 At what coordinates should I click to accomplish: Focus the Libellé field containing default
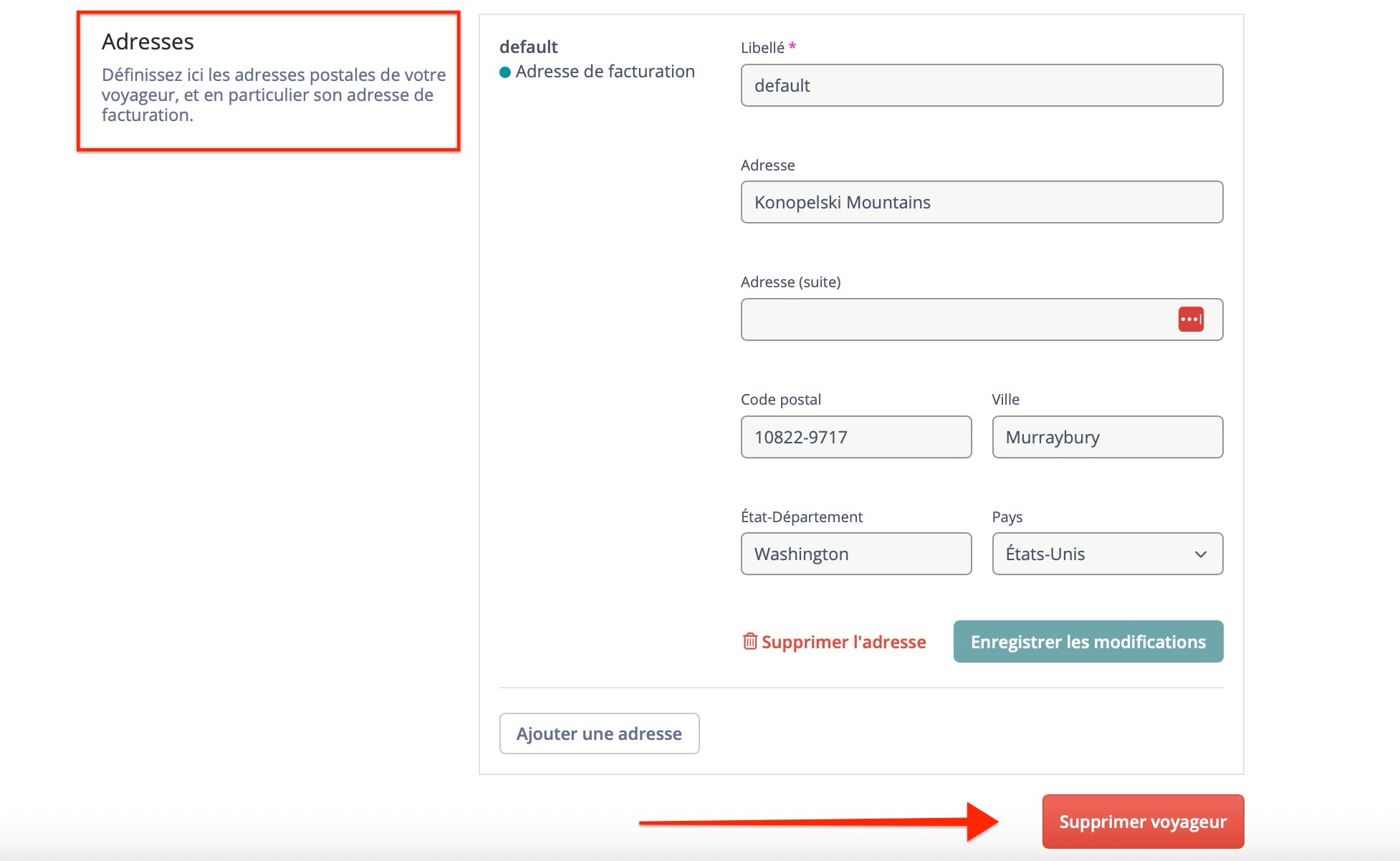point(981,86)
